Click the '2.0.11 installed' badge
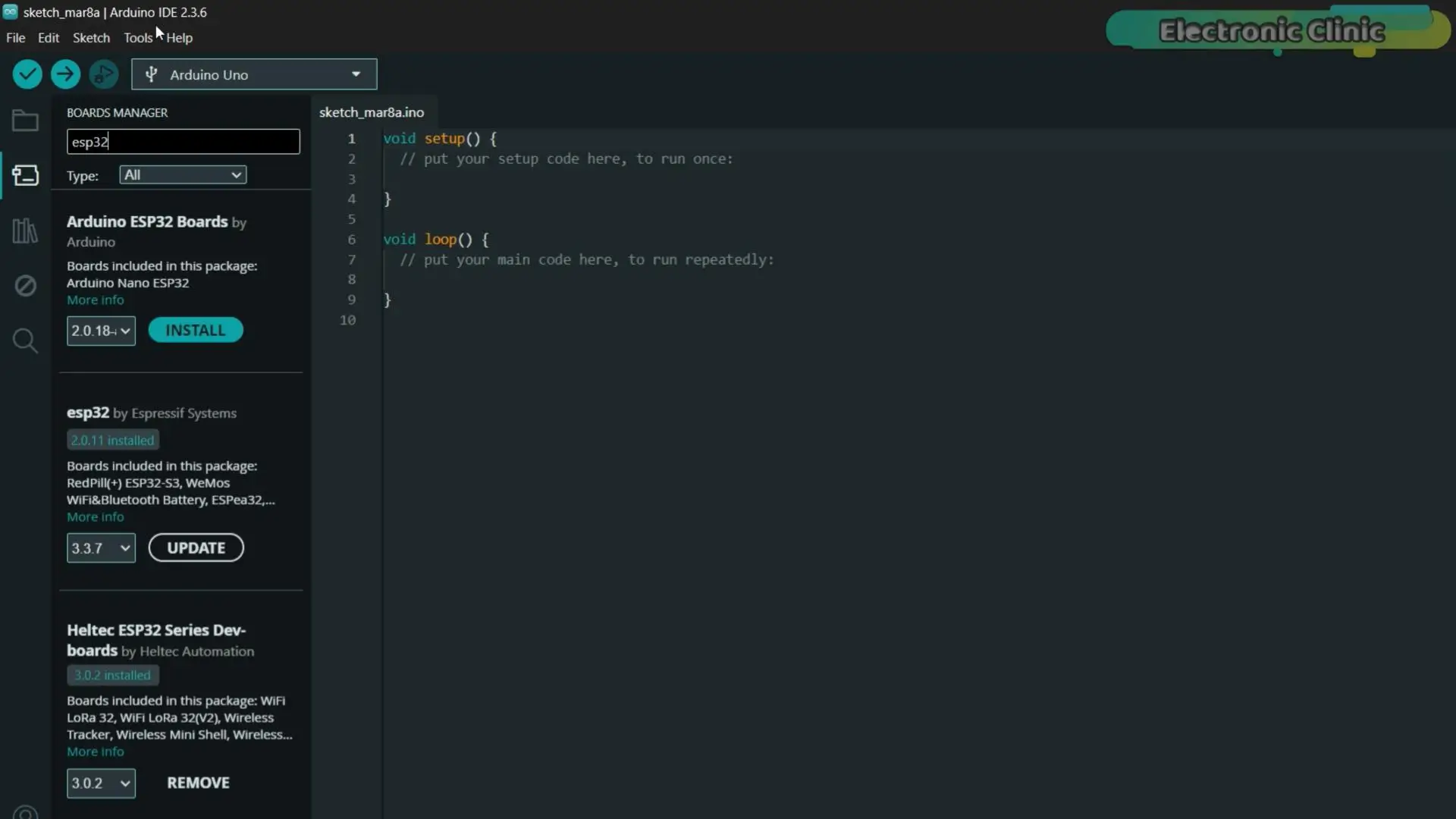The width and height of the screenshot is (1456, 819). click(112, 440)
